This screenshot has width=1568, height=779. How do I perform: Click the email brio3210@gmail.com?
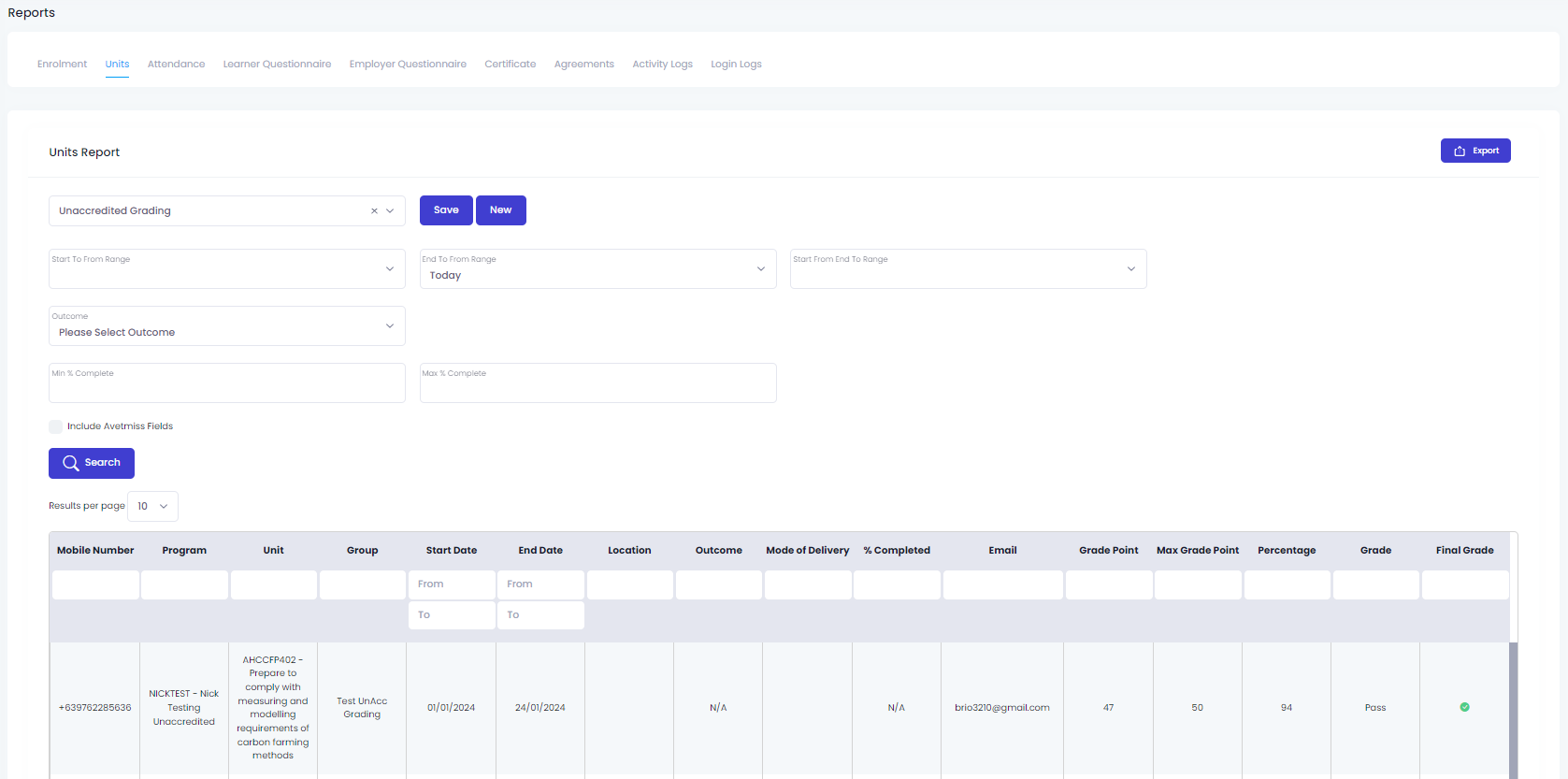(1002, 708)
